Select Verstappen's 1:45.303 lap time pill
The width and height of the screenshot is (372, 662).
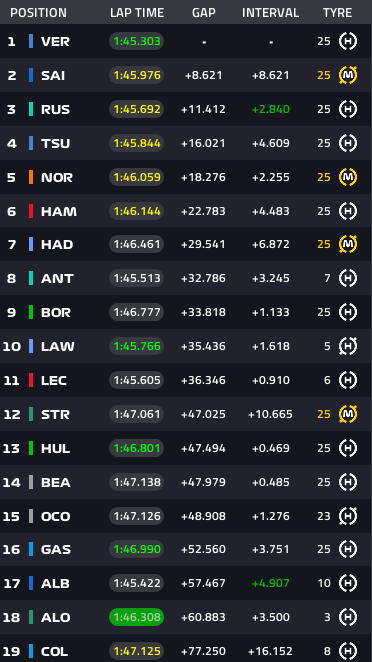(x=136, y=41)
